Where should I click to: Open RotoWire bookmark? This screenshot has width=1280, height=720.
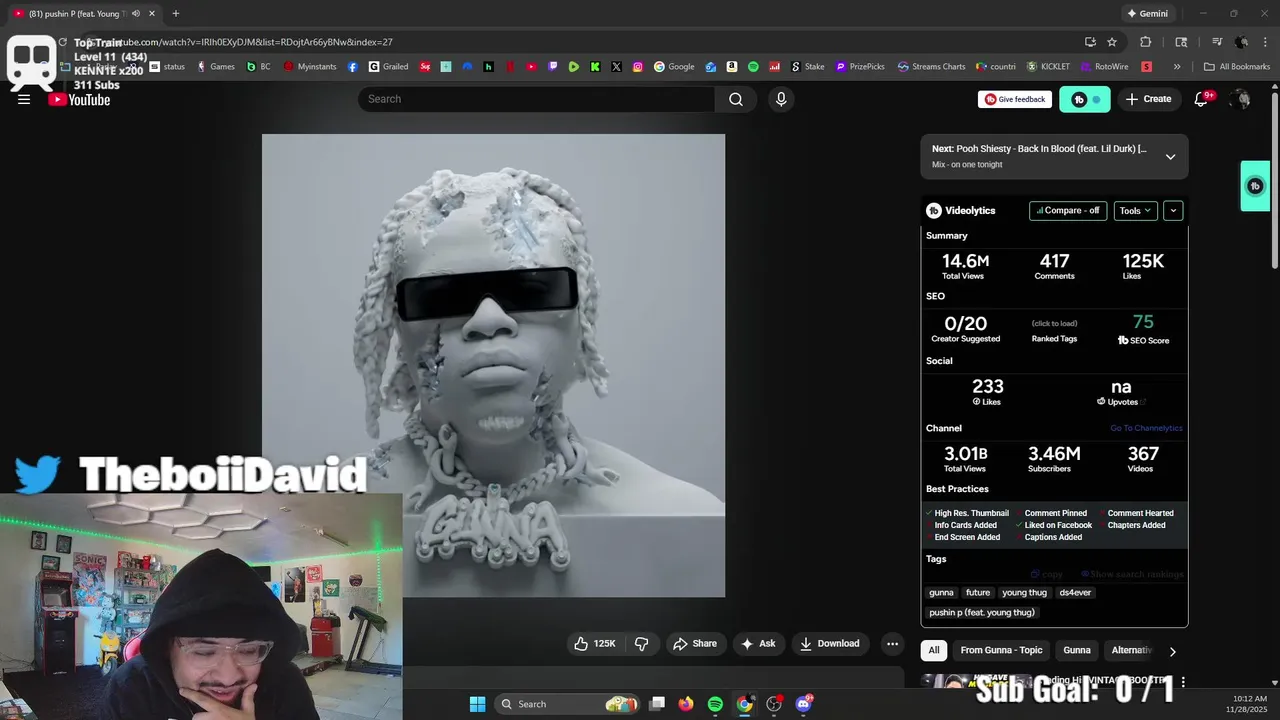pyautogui.click(x=1104, y=67)
